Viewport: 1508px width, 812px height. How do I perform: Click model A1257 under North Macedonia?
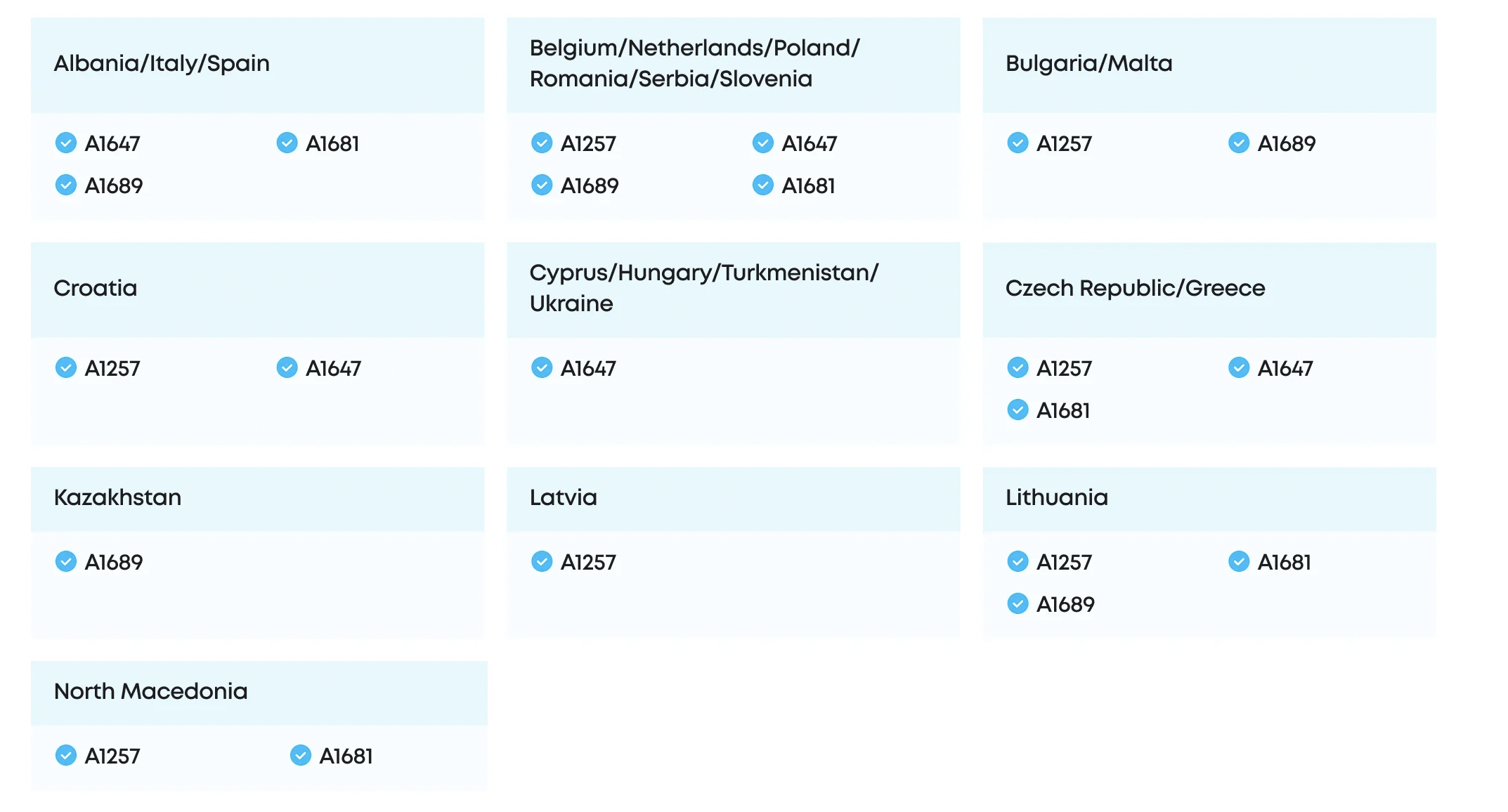pyautogui.click(x=112, y=756)
